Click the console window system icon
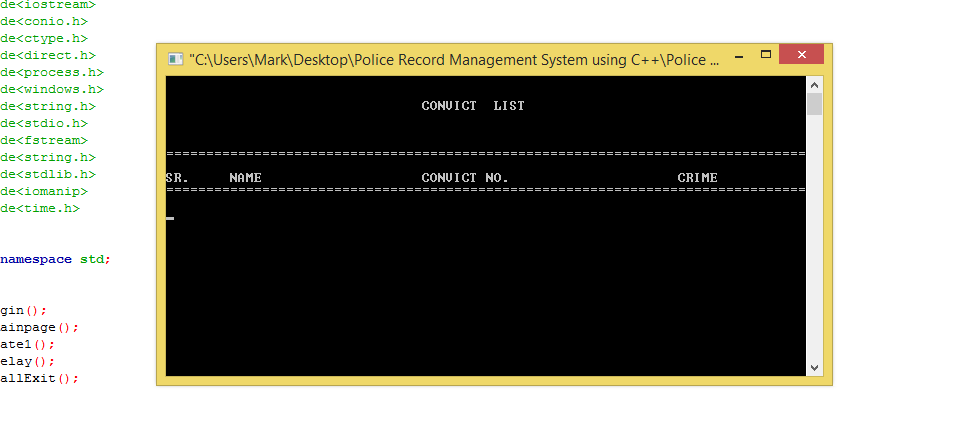975x436 pixels. (175, 59)
